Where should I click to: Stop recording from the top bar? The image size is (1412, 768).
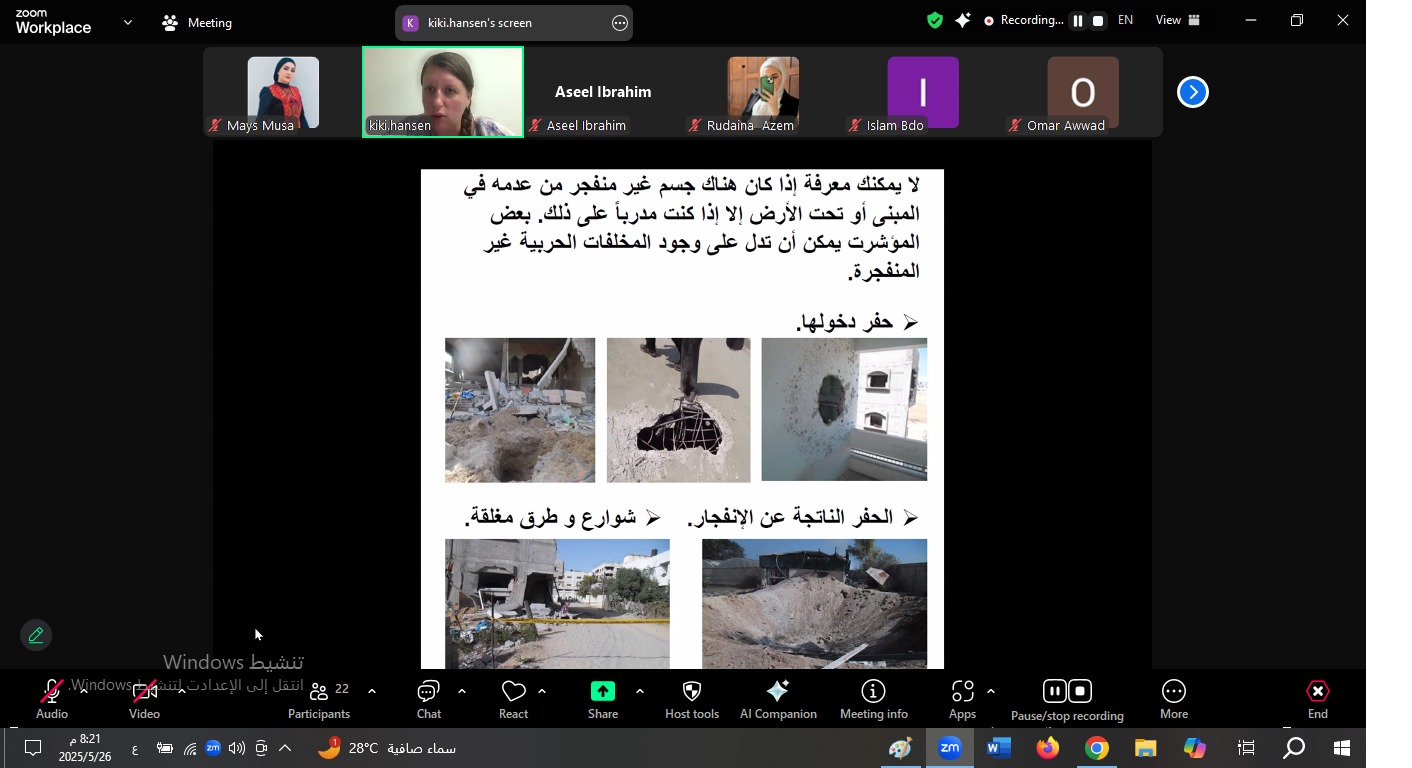1098,20
